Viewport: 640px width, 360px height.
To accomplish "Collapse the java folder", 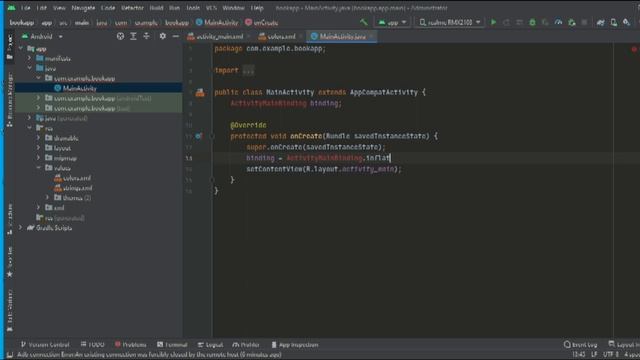I will tap(29, 68).
